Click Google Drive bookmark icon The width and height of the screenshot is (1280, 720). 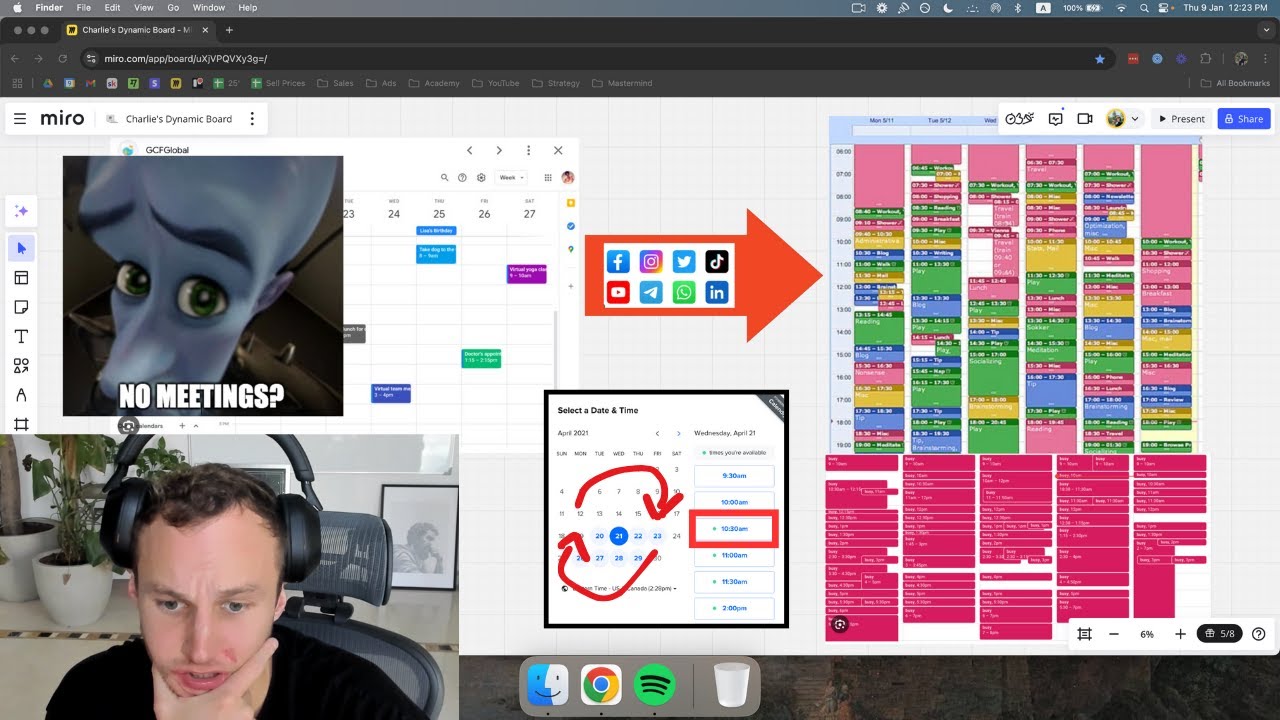(47, 83)
